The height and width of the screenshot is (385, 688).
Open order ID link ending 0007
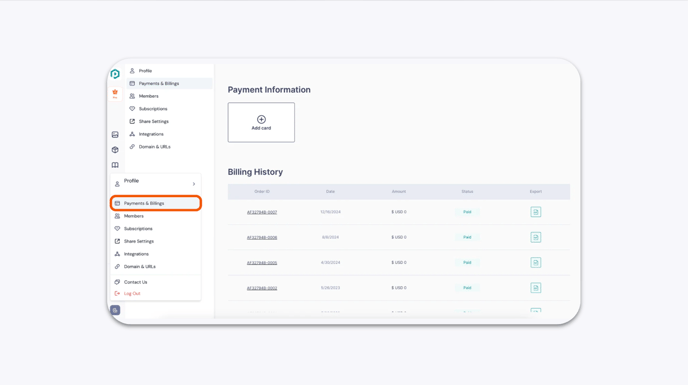(x=262, y=212)
